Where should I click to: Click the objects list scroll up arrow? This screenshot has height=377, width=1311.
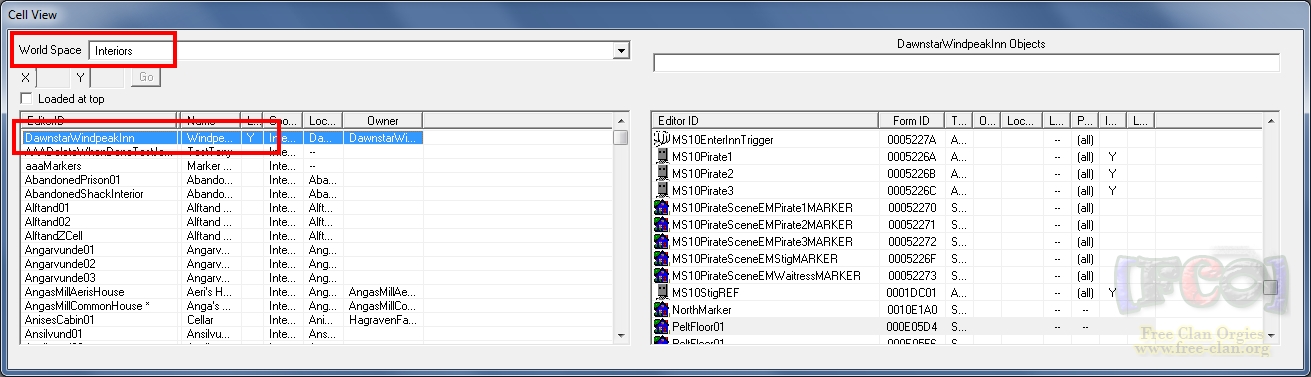click(x=1271, y=120)
